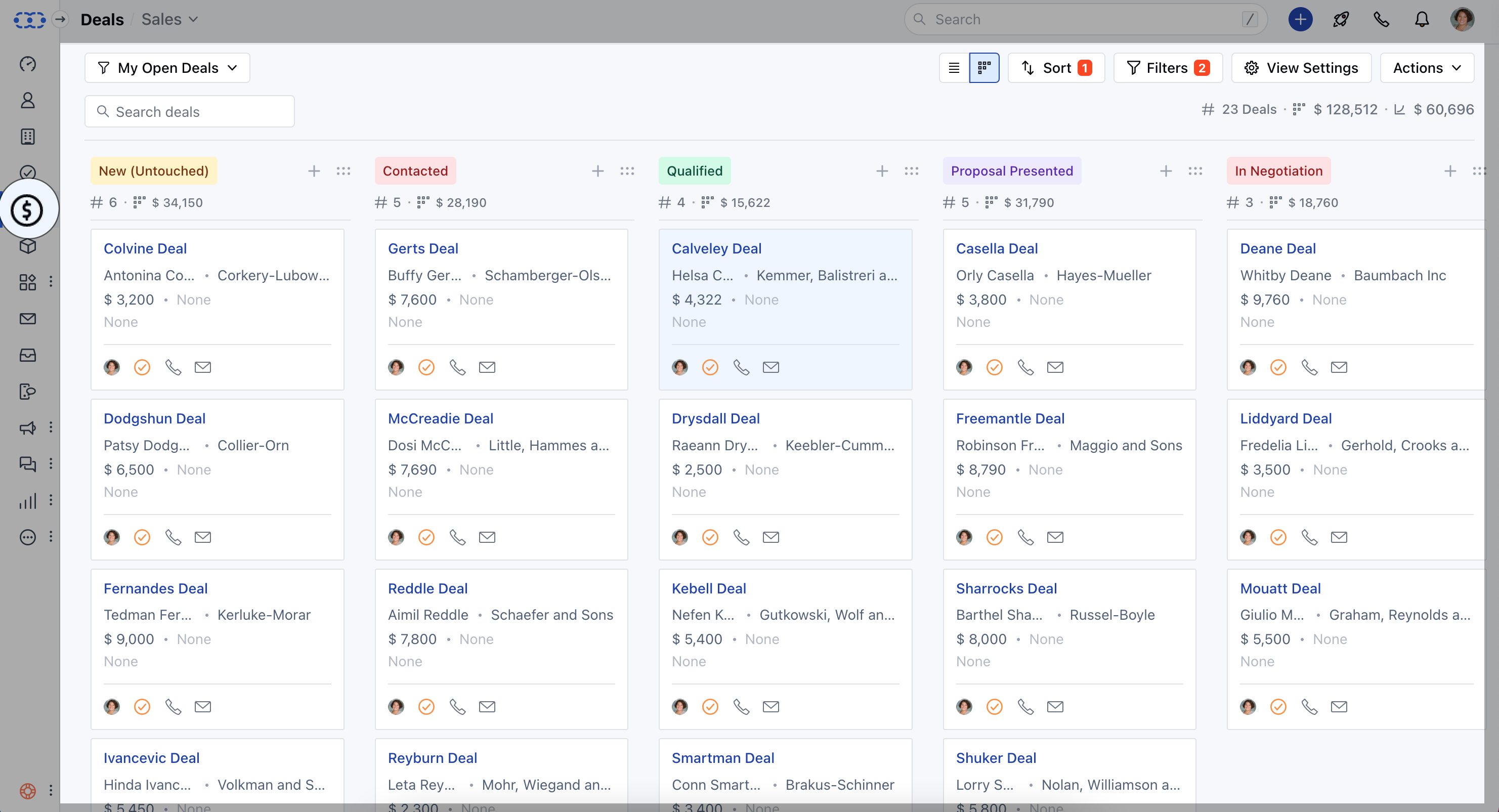Click phone icon on Gerts Deal card
The width and height of the screenshot is (1499, 812).
[x=457, y=367]
